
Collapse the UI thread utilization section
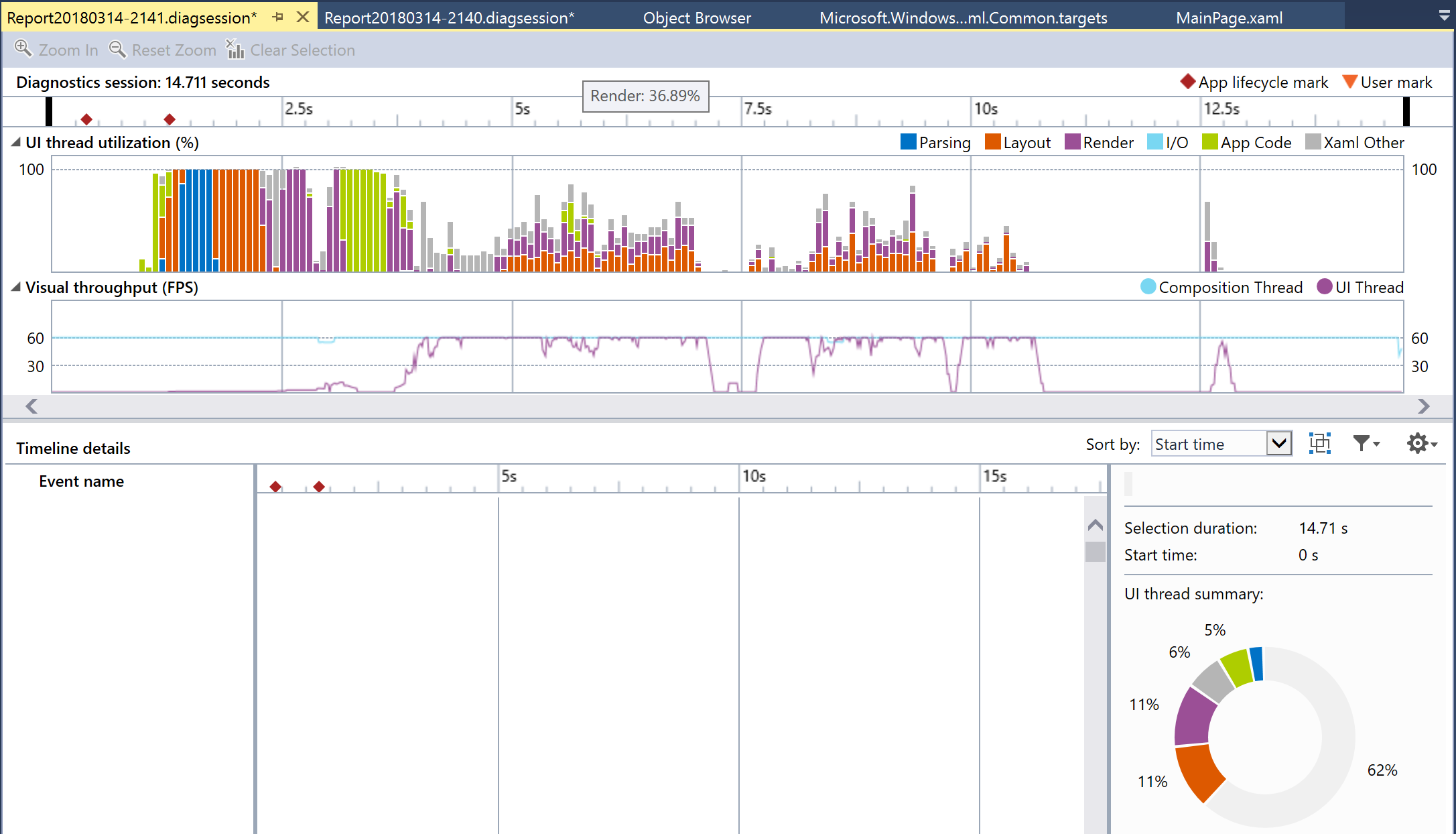pyautogui.click(x=15, y=143)
